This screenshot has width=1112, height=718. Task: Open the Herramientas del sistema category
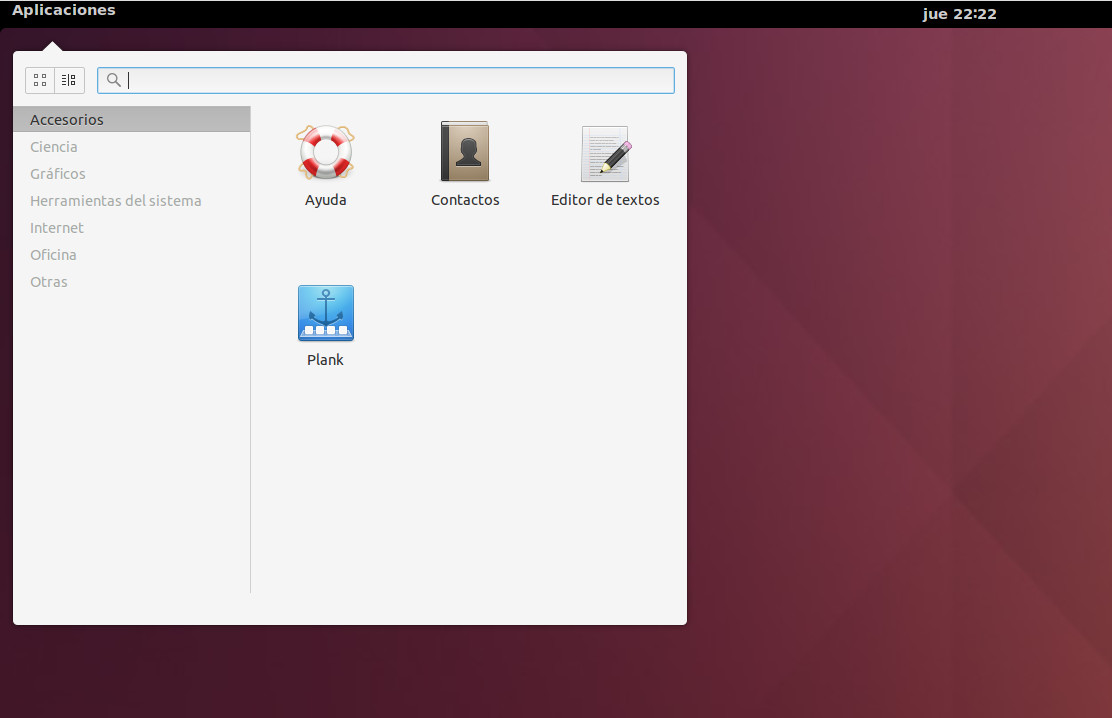point(132,201)
